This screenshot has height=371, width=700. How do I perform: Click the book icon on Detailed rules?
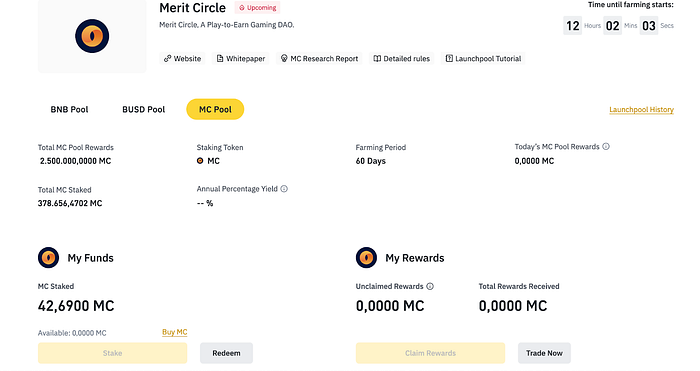pyautogui.click(x=377, y=58)
